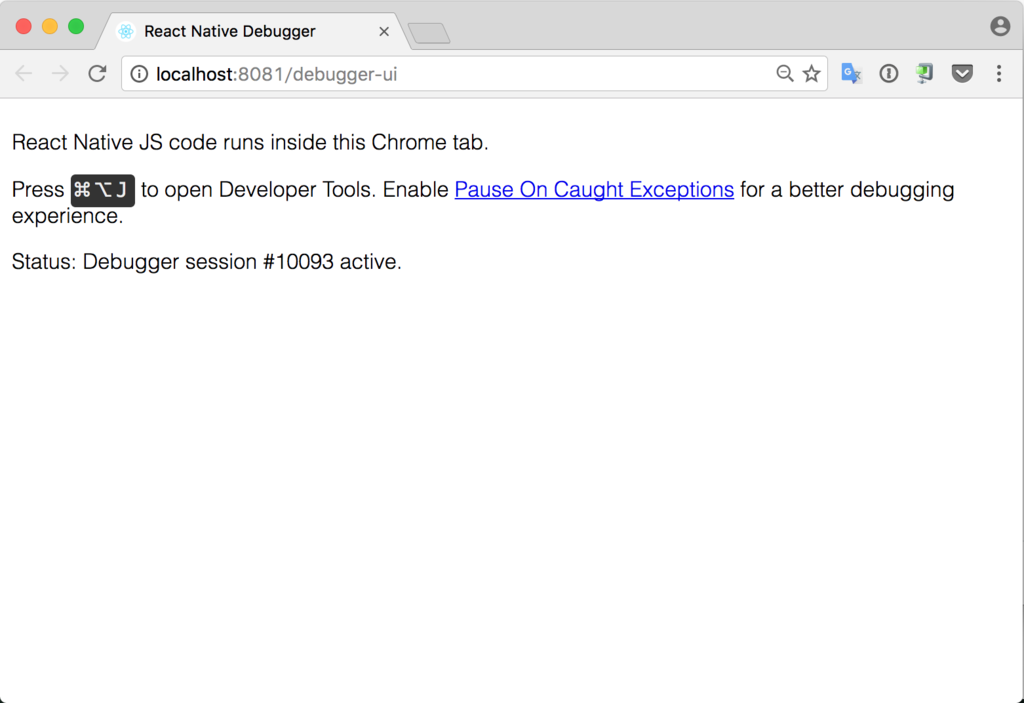Bookmark this page with the star icon
Viewport: 1024px width, 703px height.
(x=811, y=74)
